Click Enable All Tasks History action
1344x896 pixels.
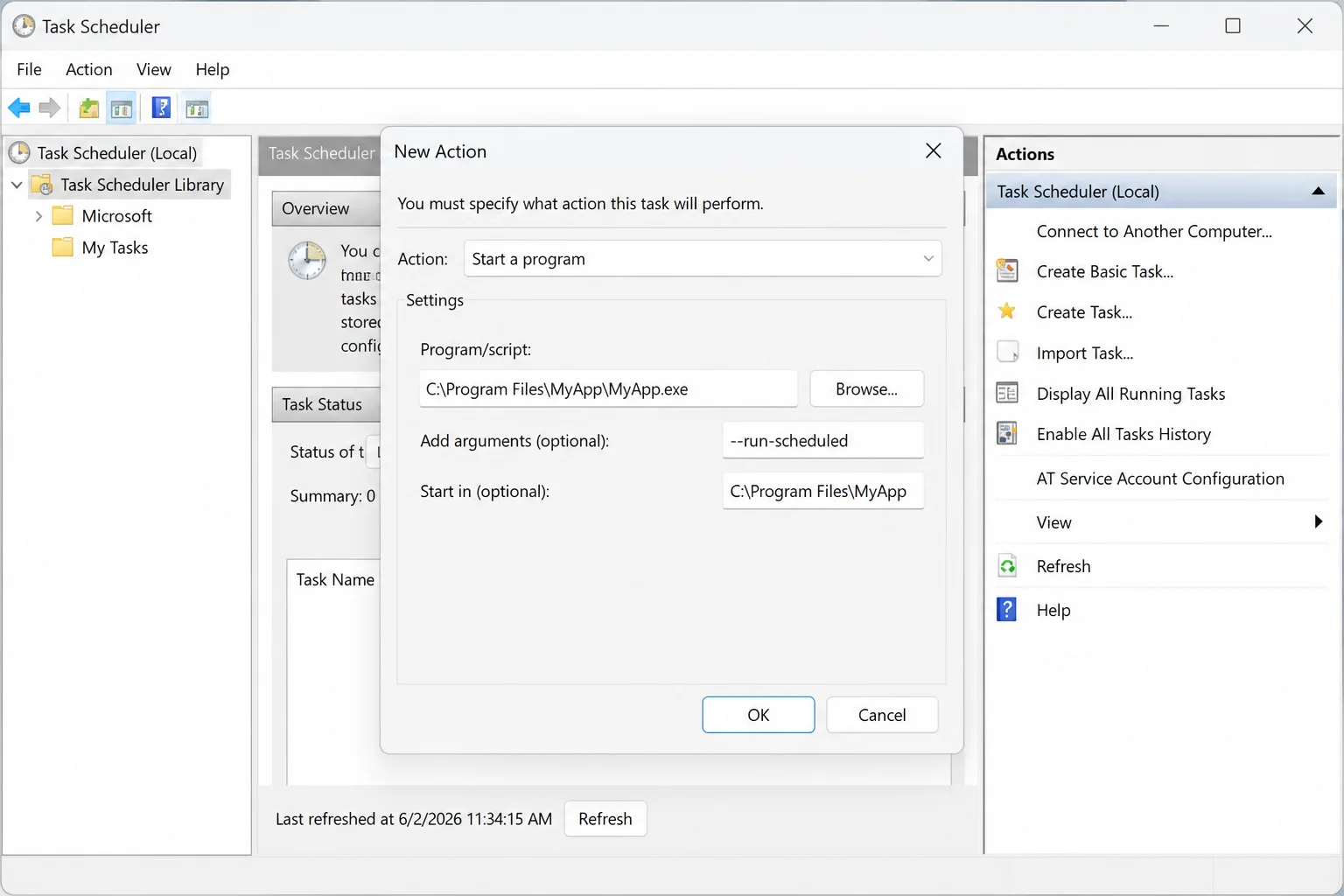(x=1123, y=434)
